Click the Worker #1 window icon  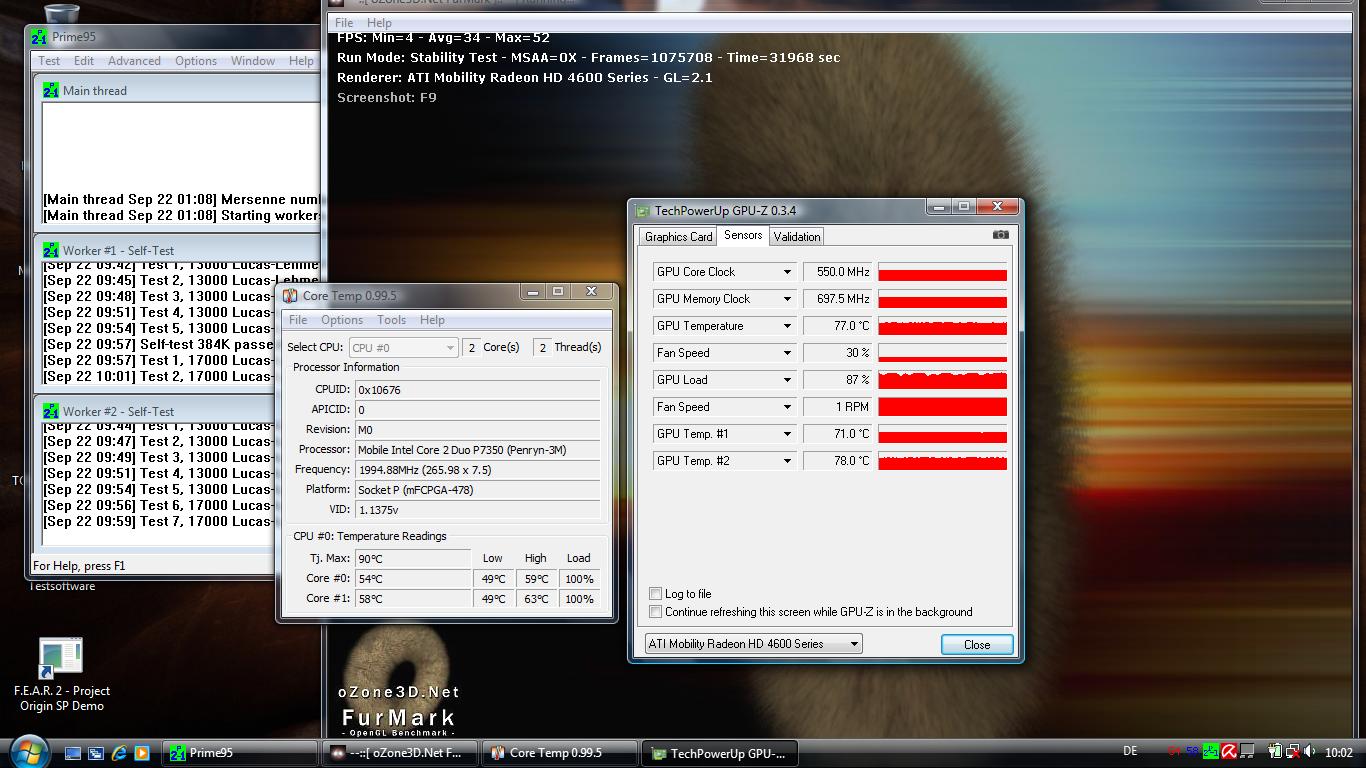click(x=51, y=250)
